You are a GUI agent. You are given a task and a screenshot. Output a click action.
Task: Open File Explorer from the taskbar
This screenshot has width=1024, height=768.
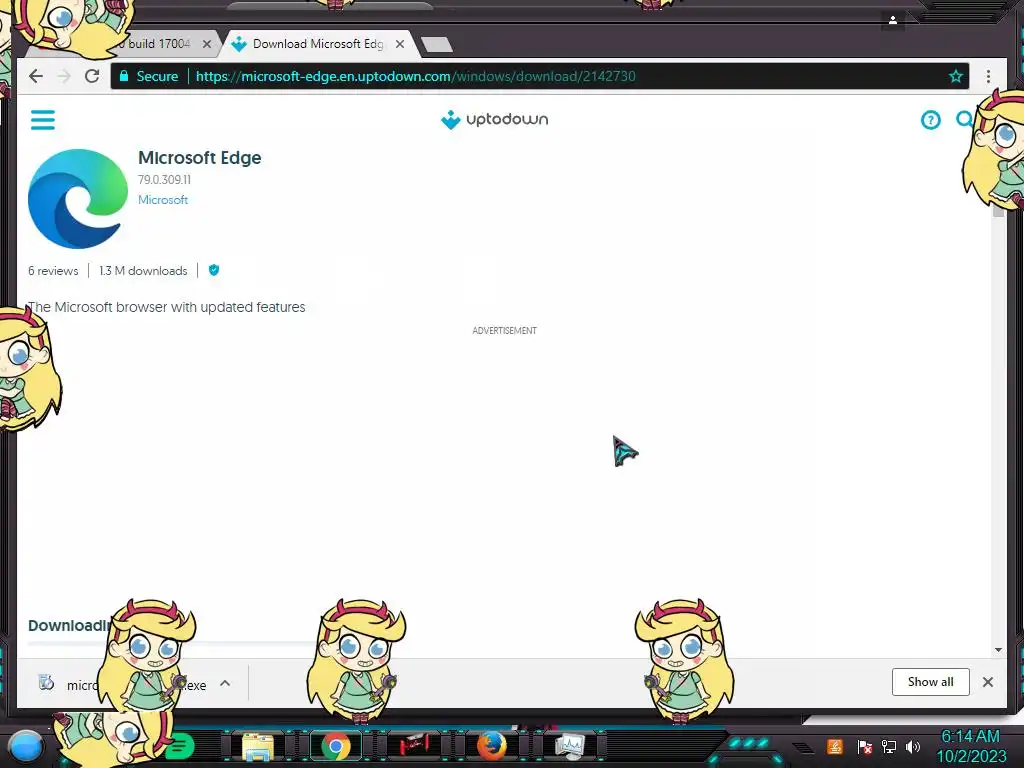pyautogui.click(x=258, y=746)
